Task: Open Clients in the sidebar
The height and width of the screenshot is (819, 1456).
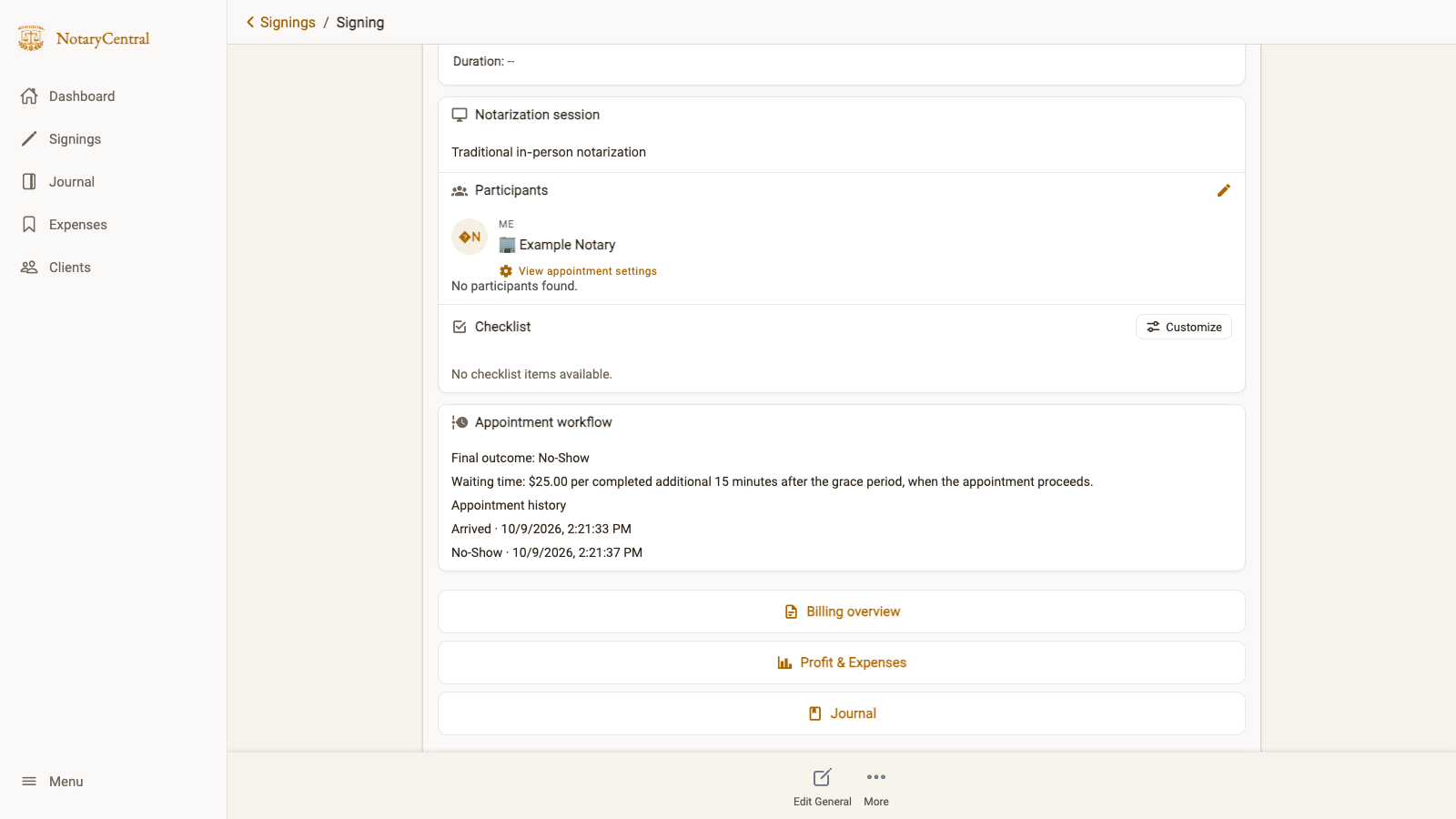Action: click(x=114, y=267)
